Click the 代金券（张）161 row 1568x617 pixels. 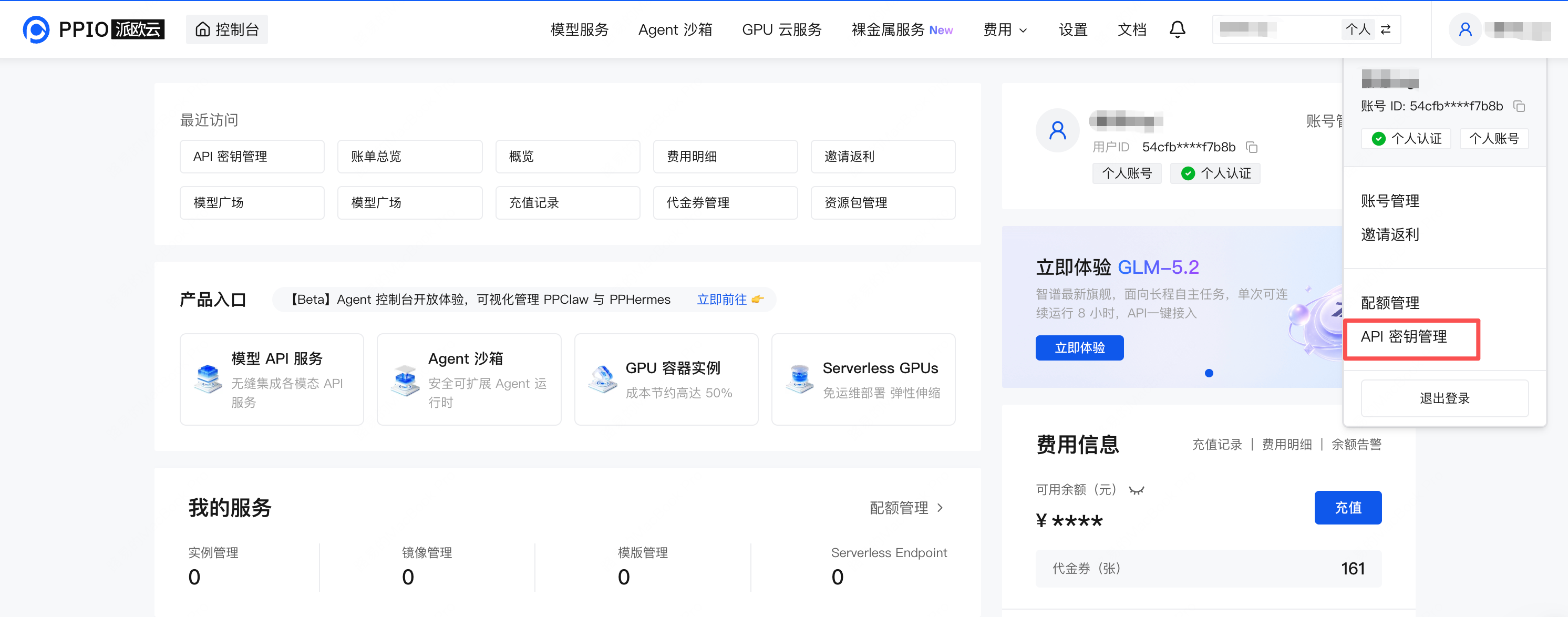[x=1208, y=569]
